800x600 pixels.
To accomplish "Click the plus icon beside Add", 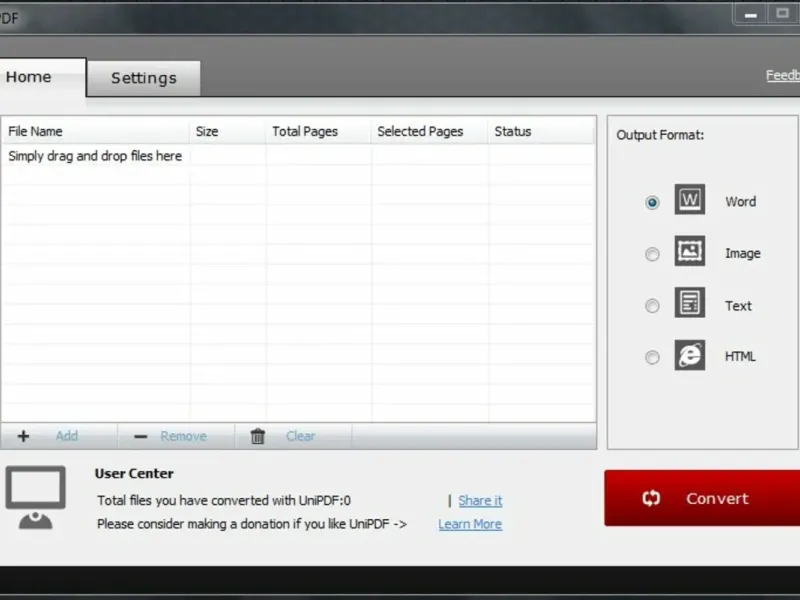I will coord(23,436).
